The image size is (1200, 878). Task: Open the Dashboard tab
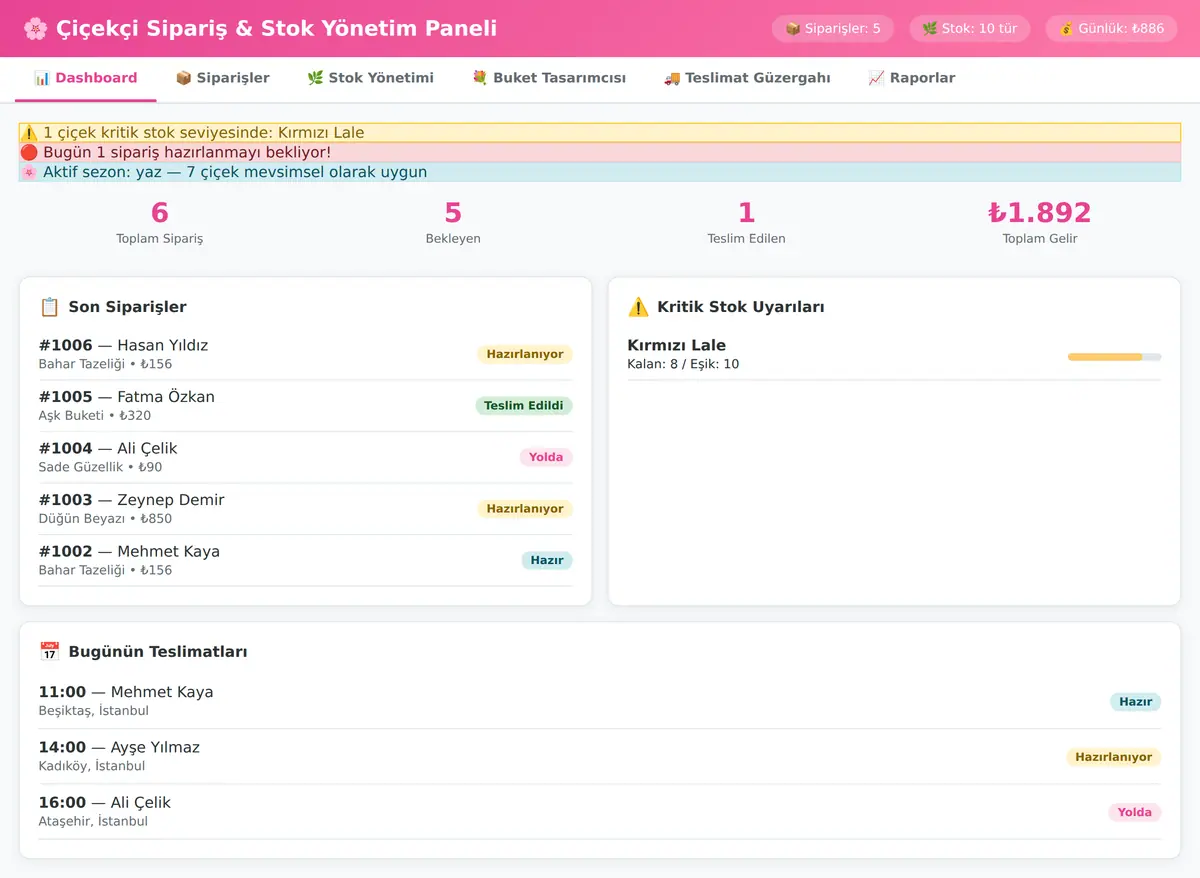click(86, 78)
